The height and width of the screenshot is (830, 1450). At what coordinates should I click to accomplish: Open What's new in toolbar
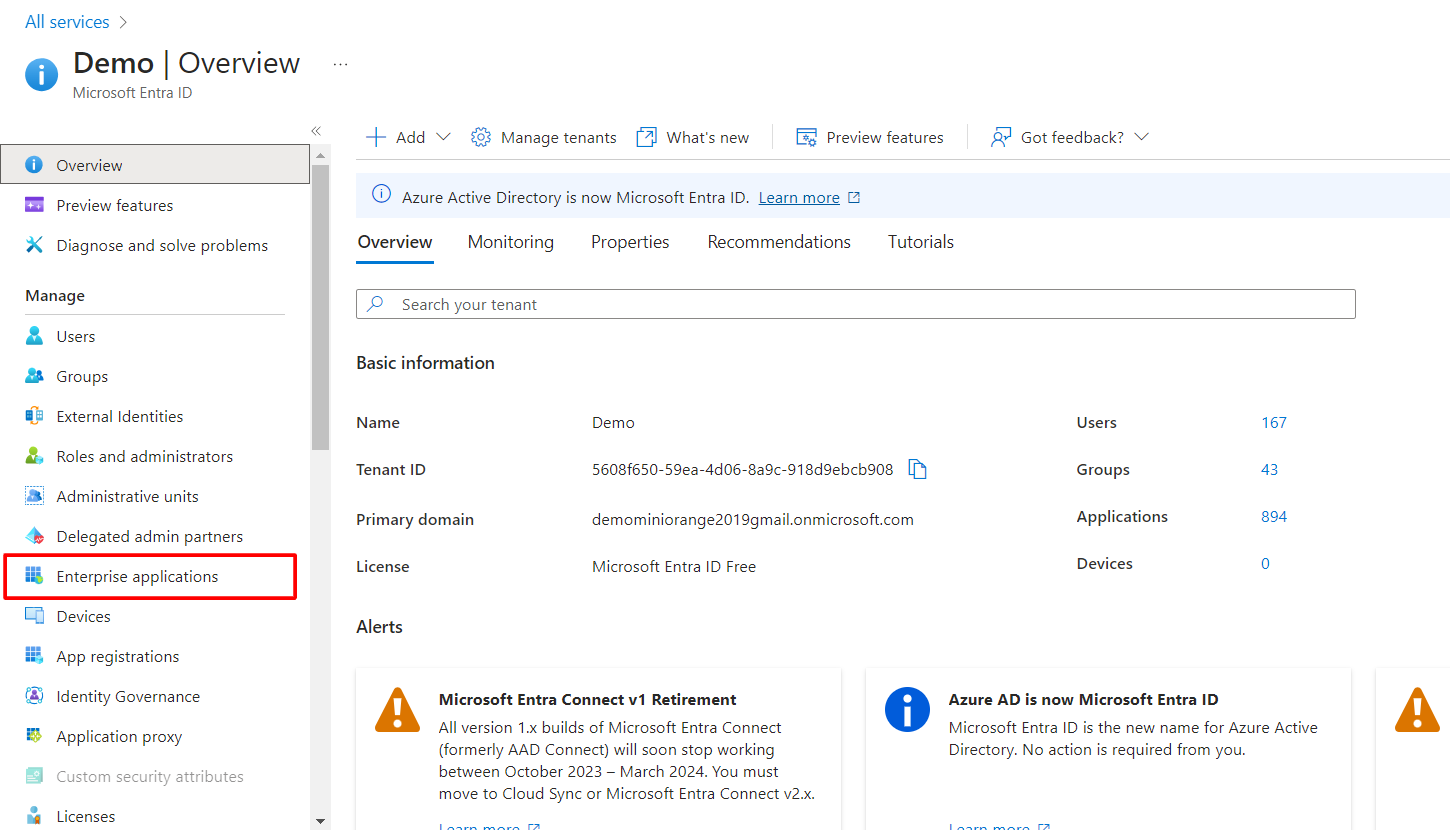[693, 137]
